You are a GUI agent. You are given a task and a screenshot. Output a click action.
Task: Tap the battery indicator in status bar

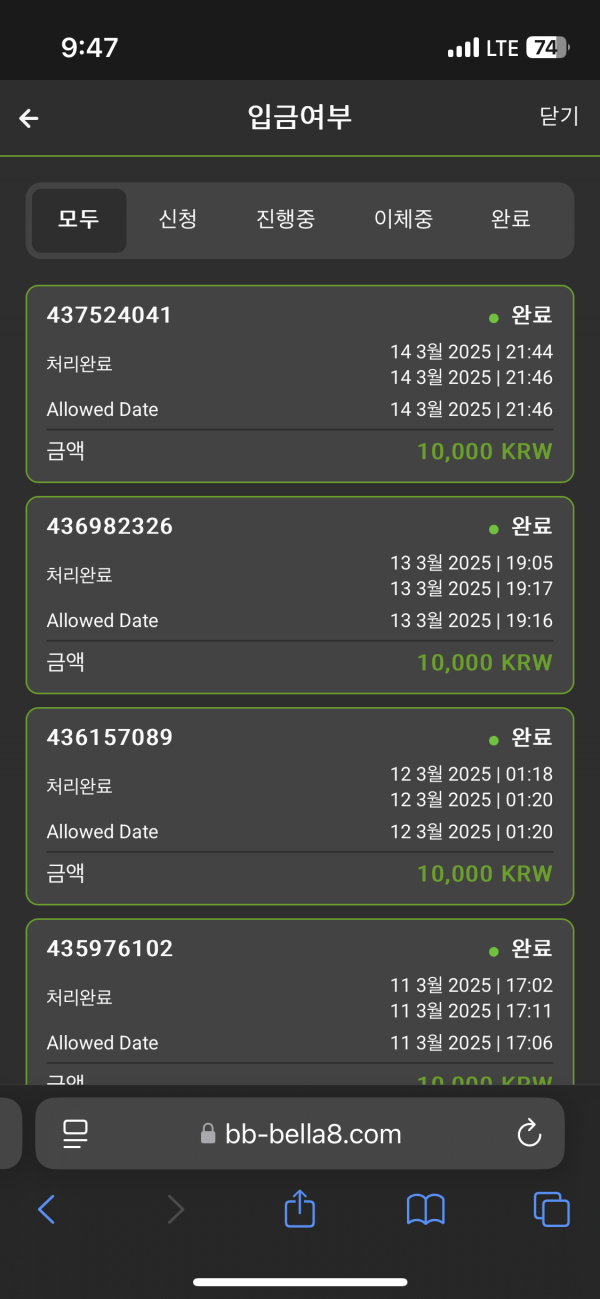tap(547, 48)
